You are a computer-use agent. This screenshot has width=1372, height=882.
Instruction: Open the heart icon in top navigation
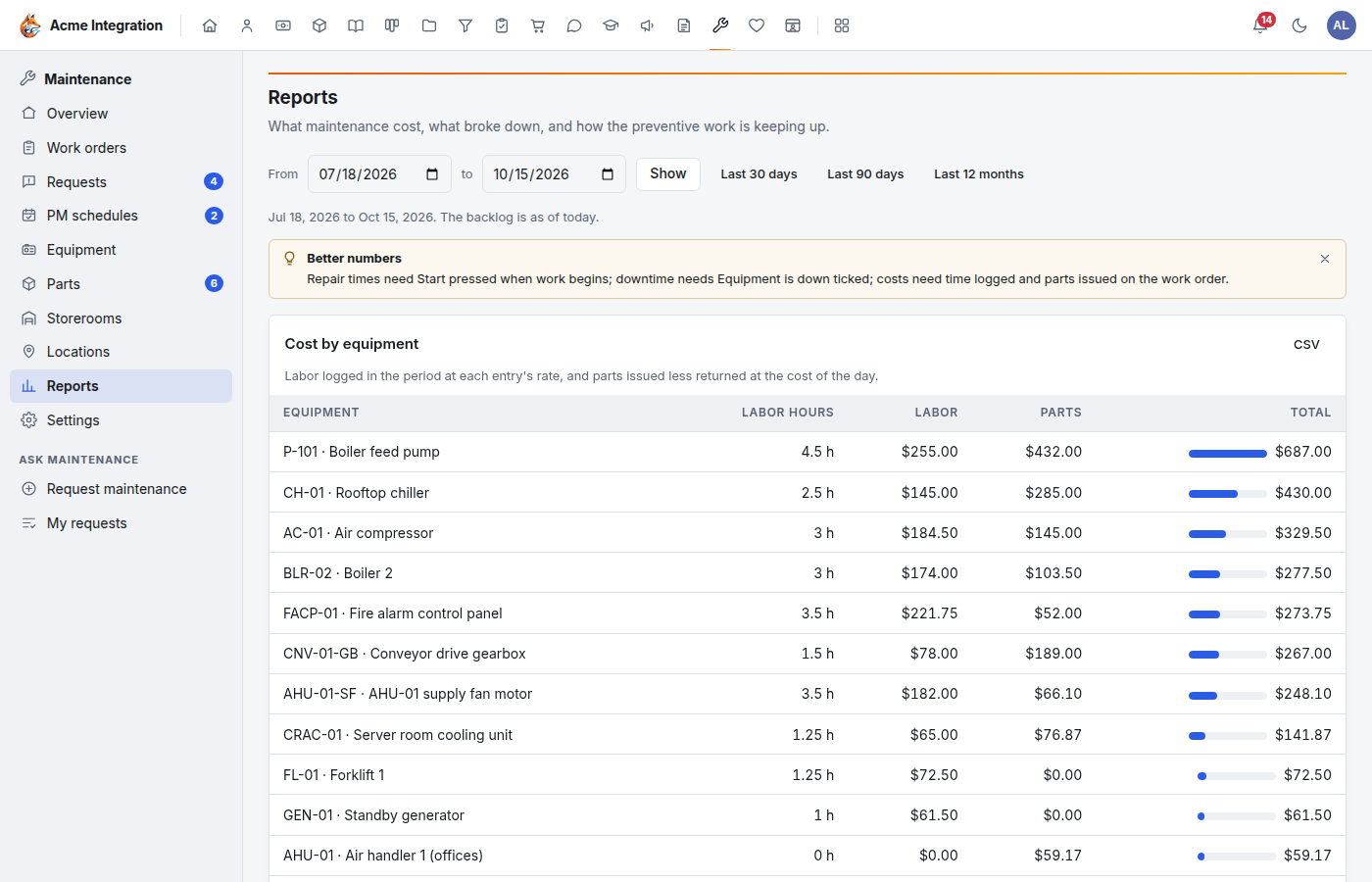pos(757,25)
